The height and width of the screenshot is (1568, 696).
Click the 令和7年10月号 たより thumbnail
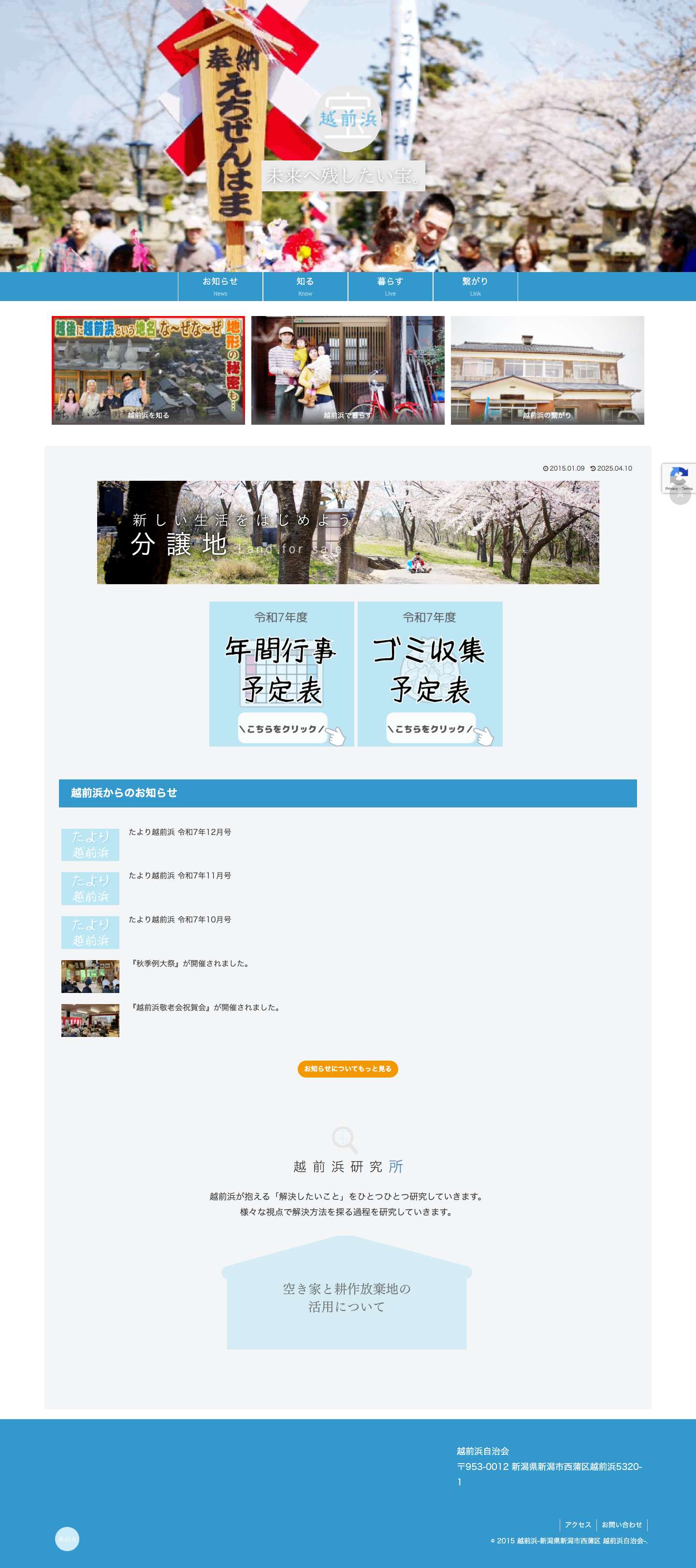click(x=90, y=933)
